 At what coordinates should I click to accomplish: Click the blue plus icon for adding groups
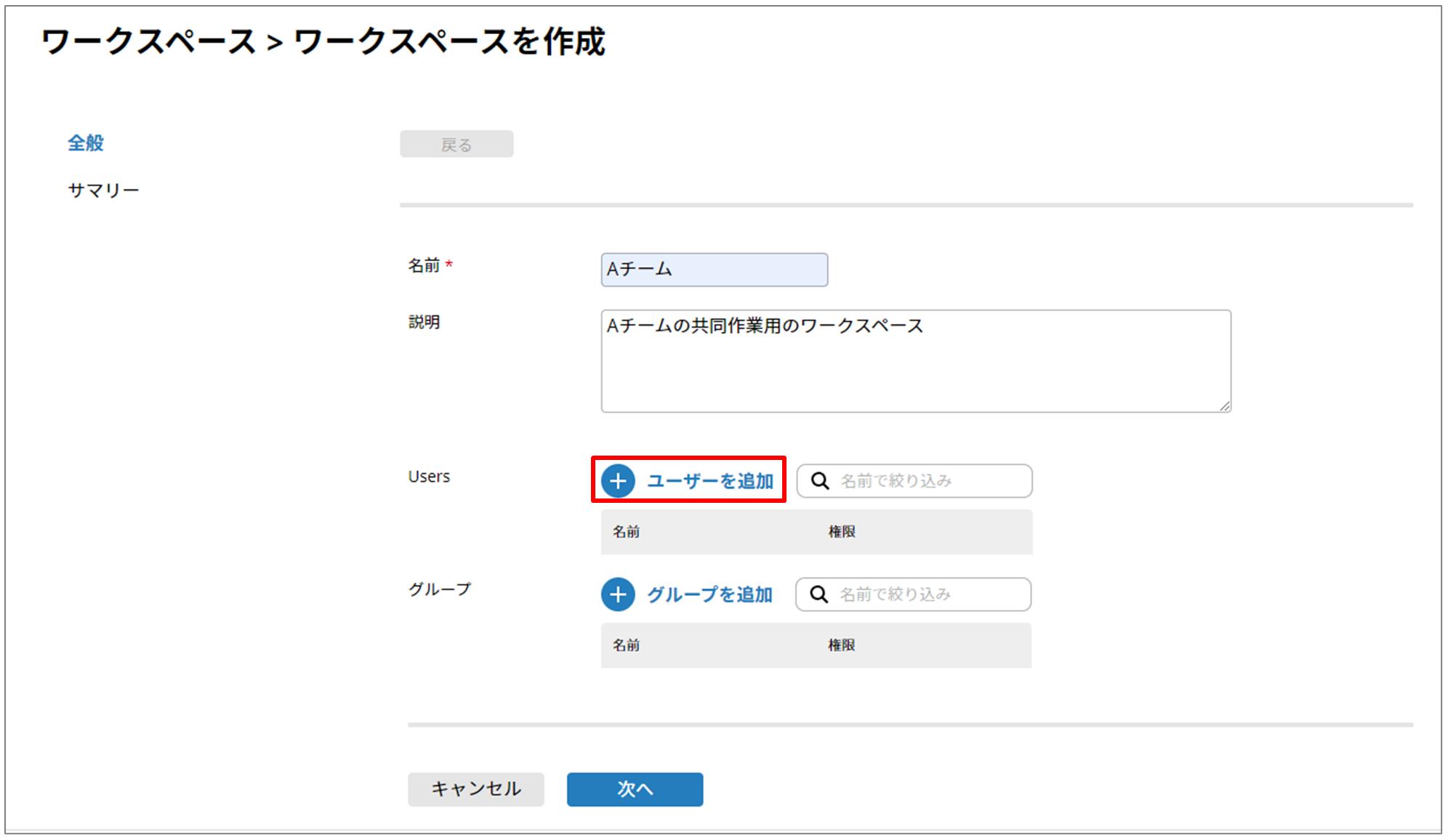click(x=618, y=594)
